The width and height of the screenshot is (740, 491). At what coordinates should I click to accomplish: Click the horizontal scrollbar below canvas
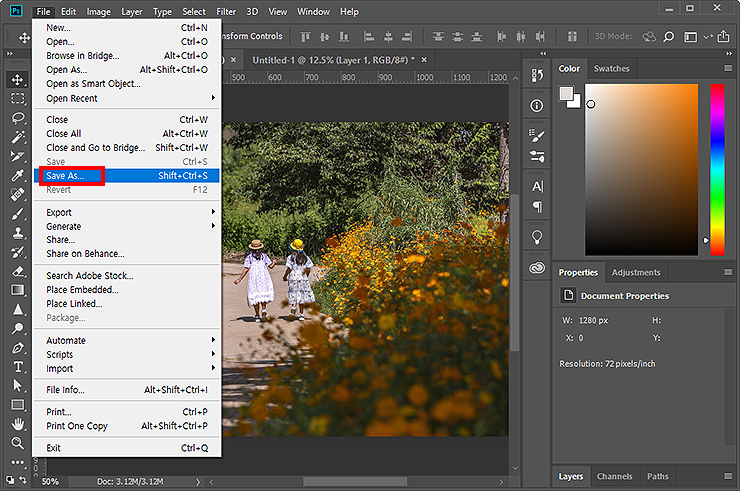(355, 482)
